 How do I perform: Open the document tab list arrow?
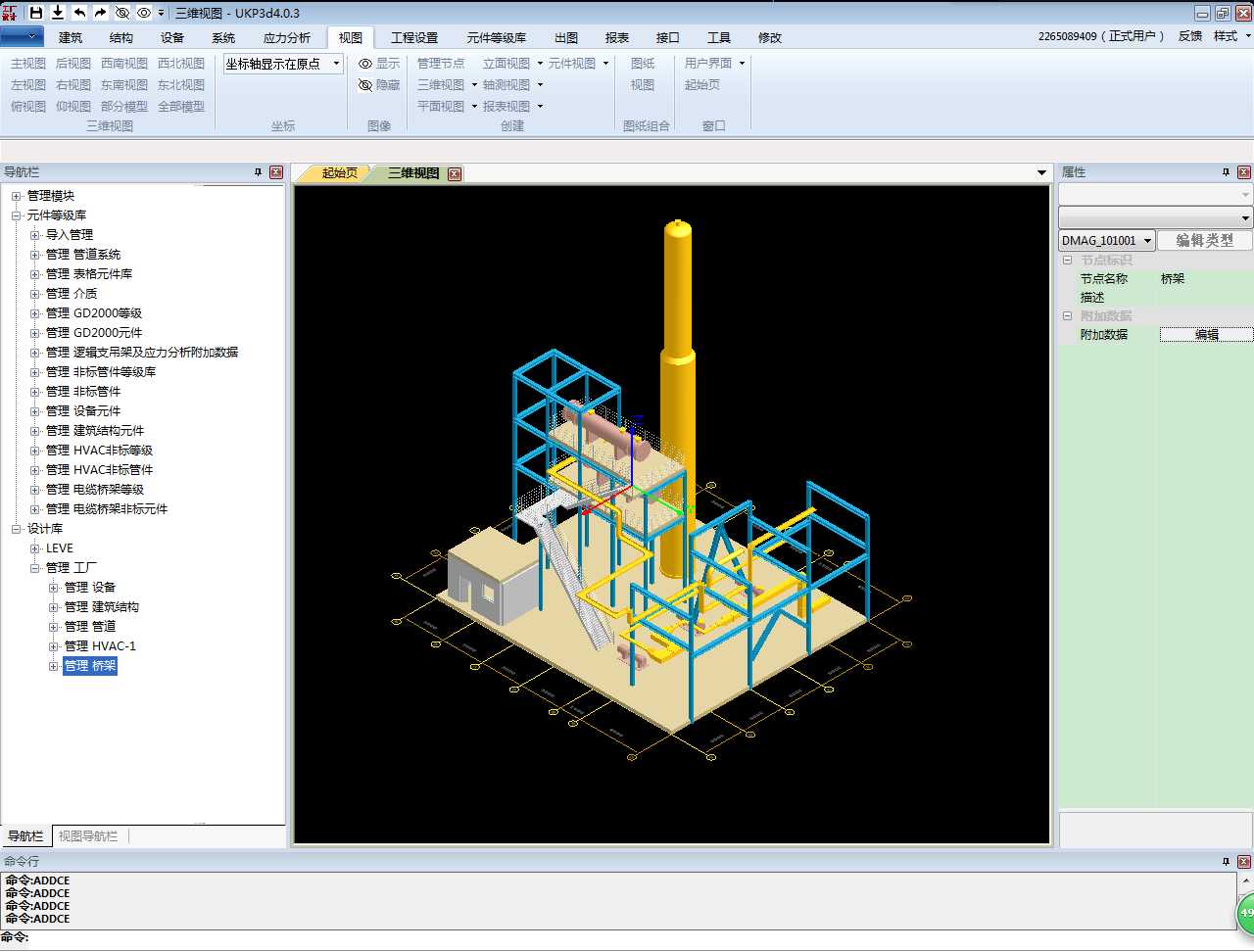click(x=1041, y=173)
